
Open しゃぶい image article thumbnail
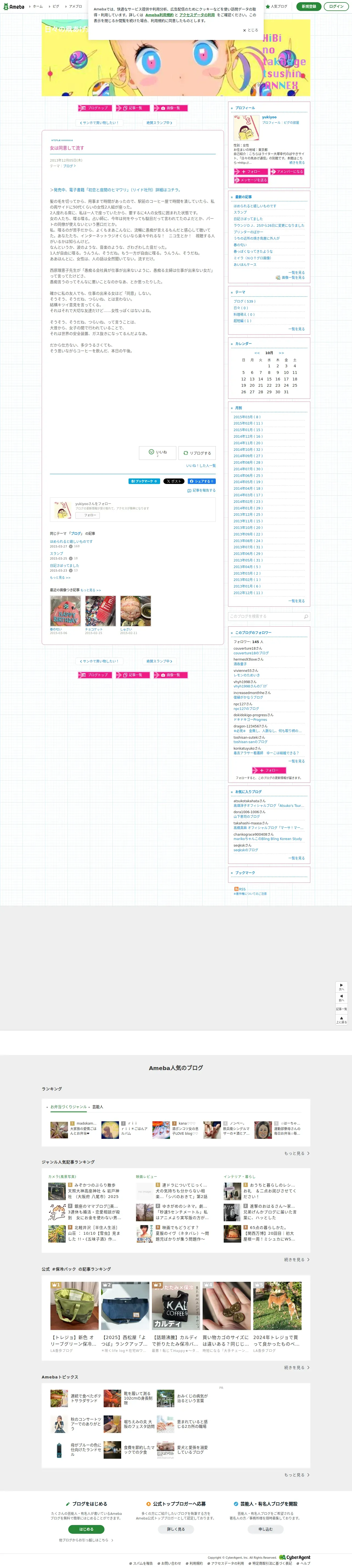[135, 611]
